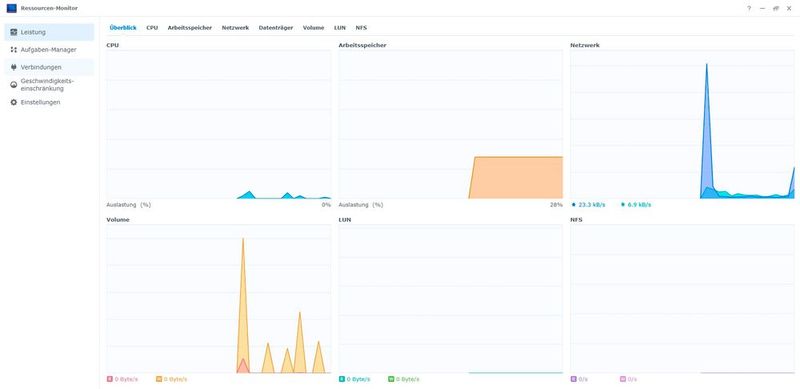Click the green LUN write legend icon
This screenshot has width=800, height=389.
tap(391, 379)
